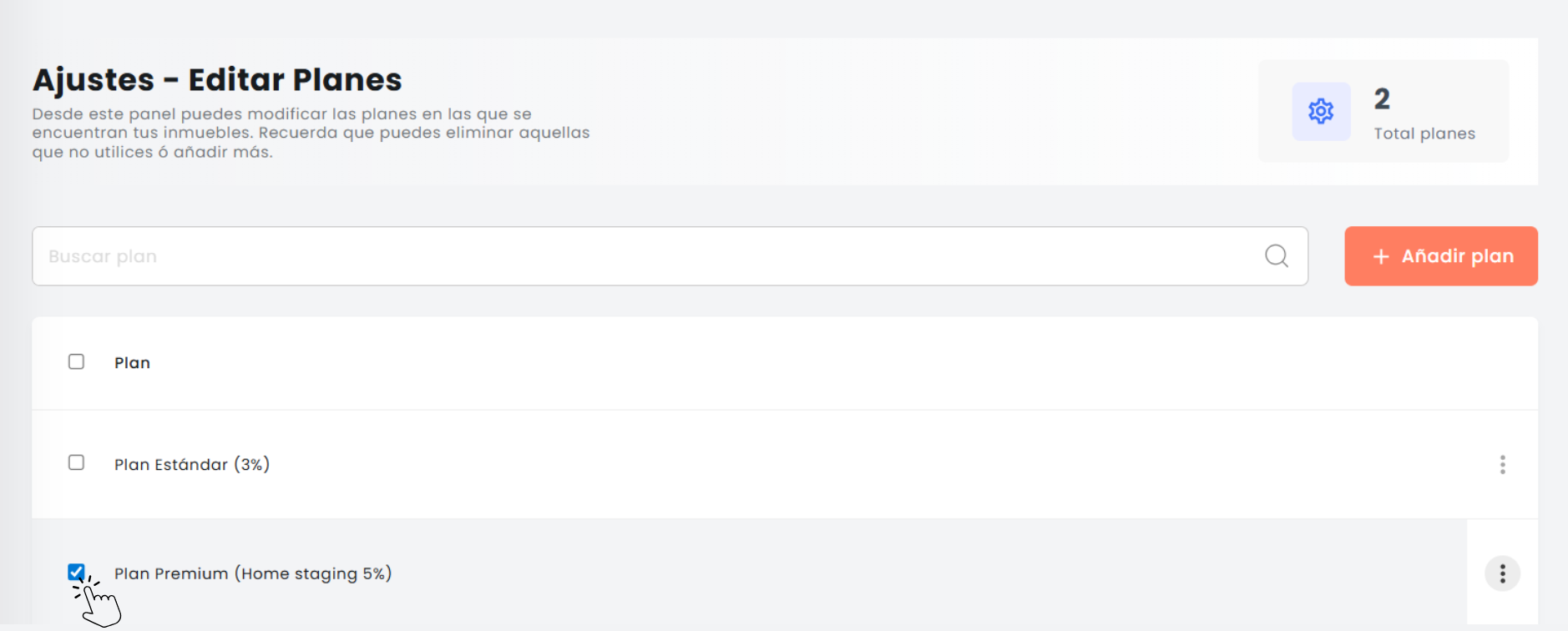Click the Plan column header label
Screen dimensions: 1568x631
pyautogui.click(x=132, y=363)
